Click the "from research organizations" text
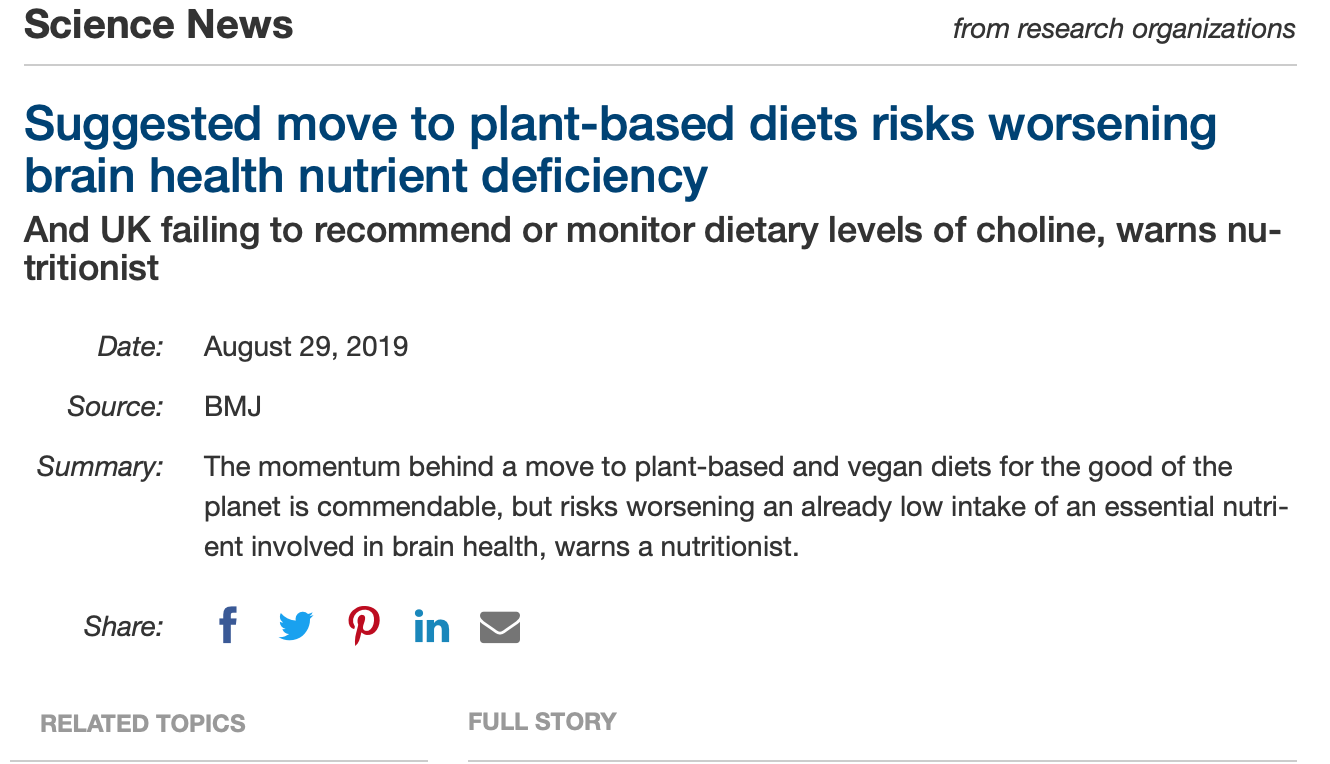This screenshot has width=1330, height=764. [1124, 29]
